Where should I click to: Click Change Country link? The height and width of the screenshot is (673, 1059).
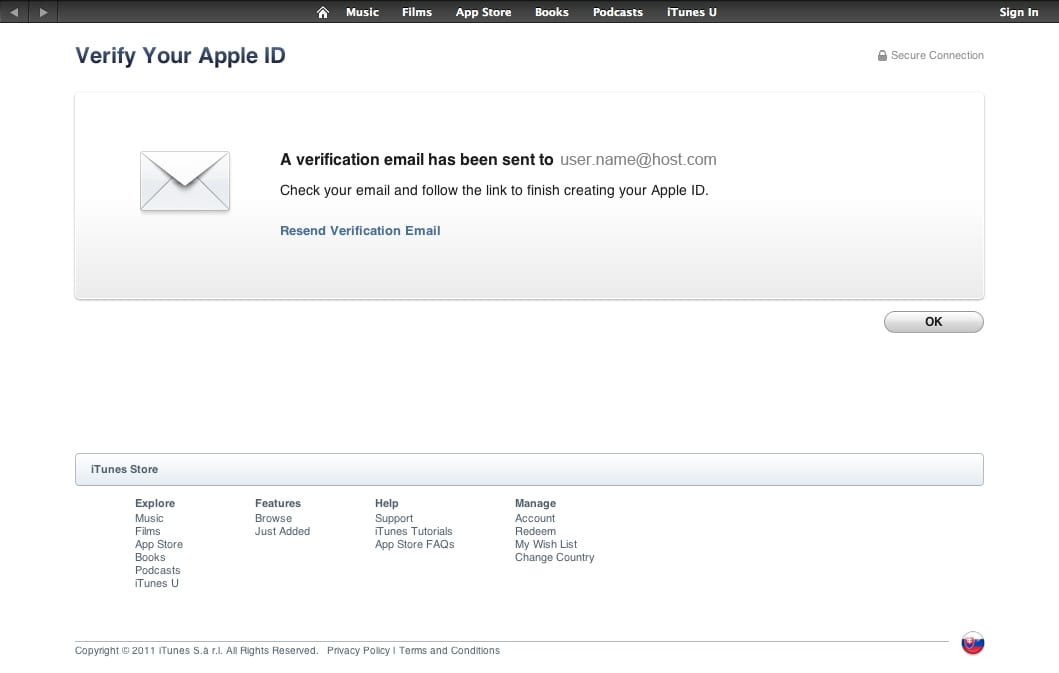click(x=554, y=557)
